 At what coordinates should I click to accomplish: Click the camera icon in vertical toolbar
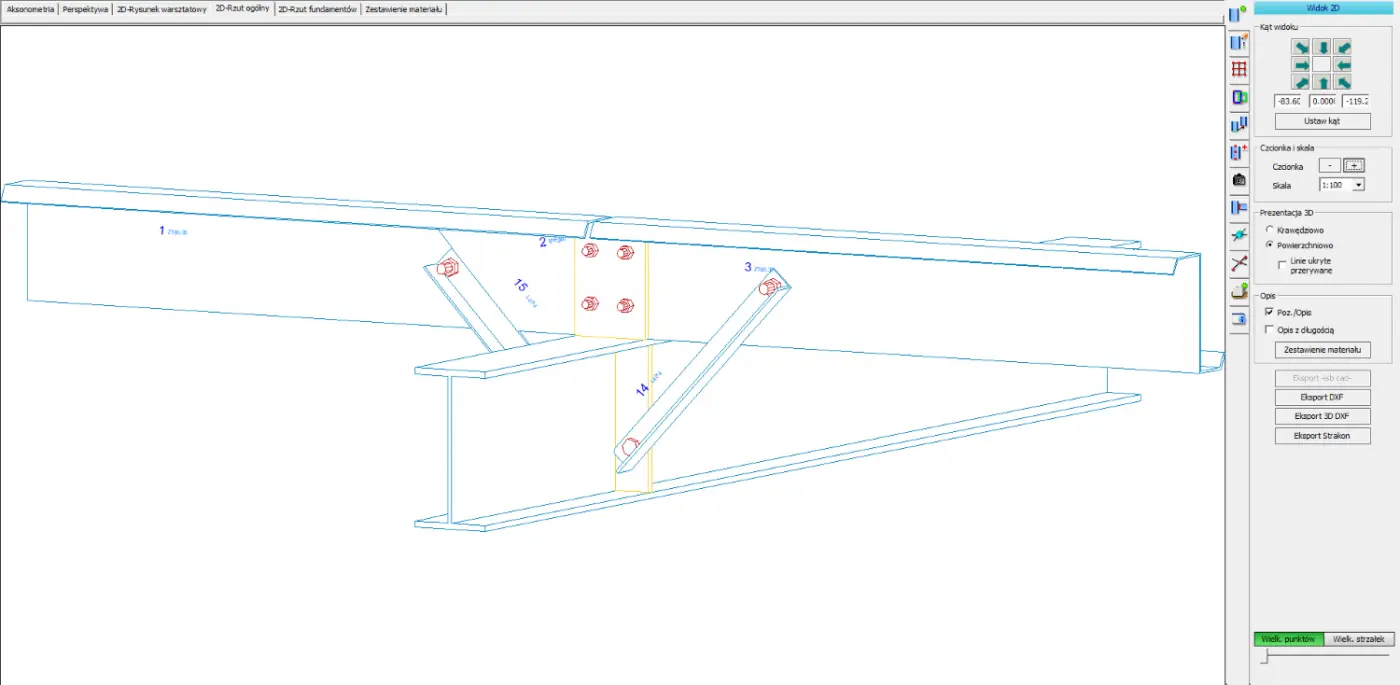pos(1239,180)
